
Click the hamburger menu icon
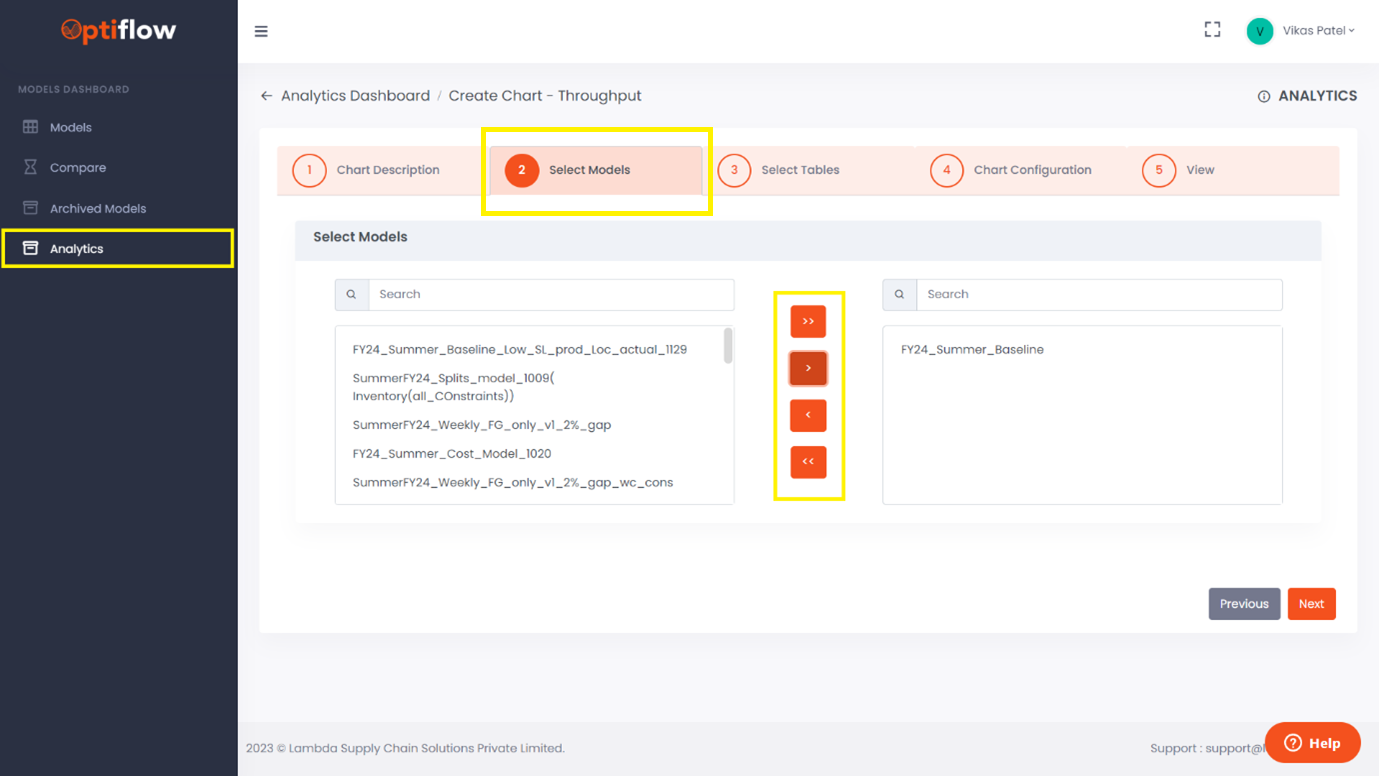261,32
